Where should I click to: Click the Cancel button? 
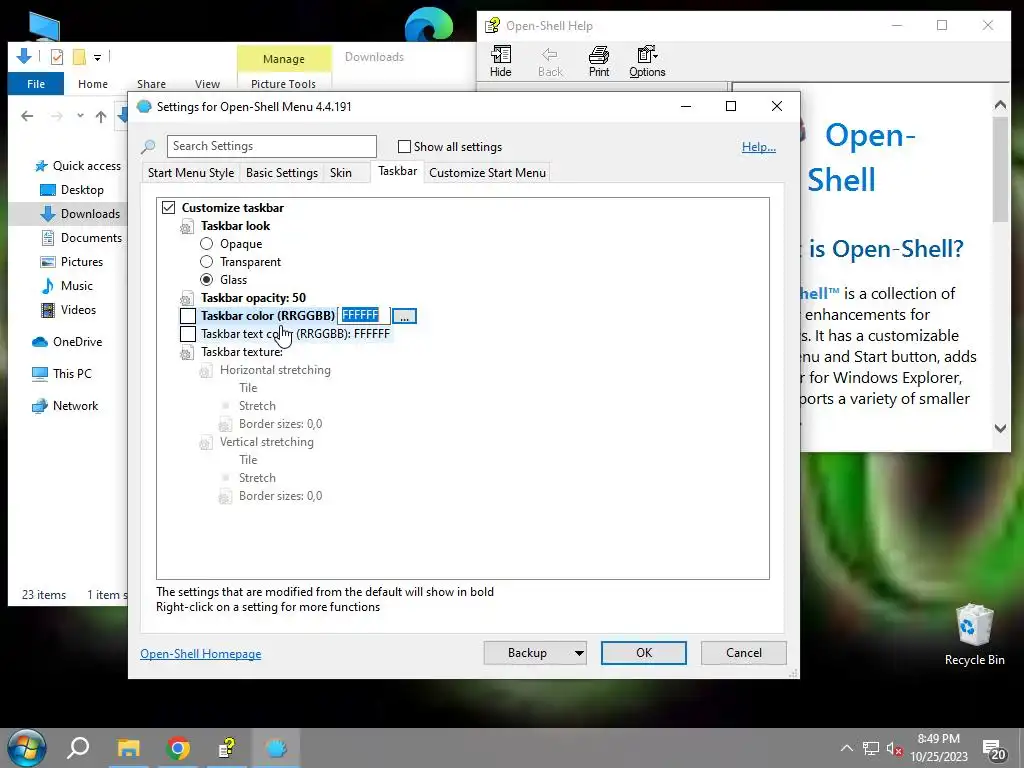pyautogui.click(x=743, y=653)
